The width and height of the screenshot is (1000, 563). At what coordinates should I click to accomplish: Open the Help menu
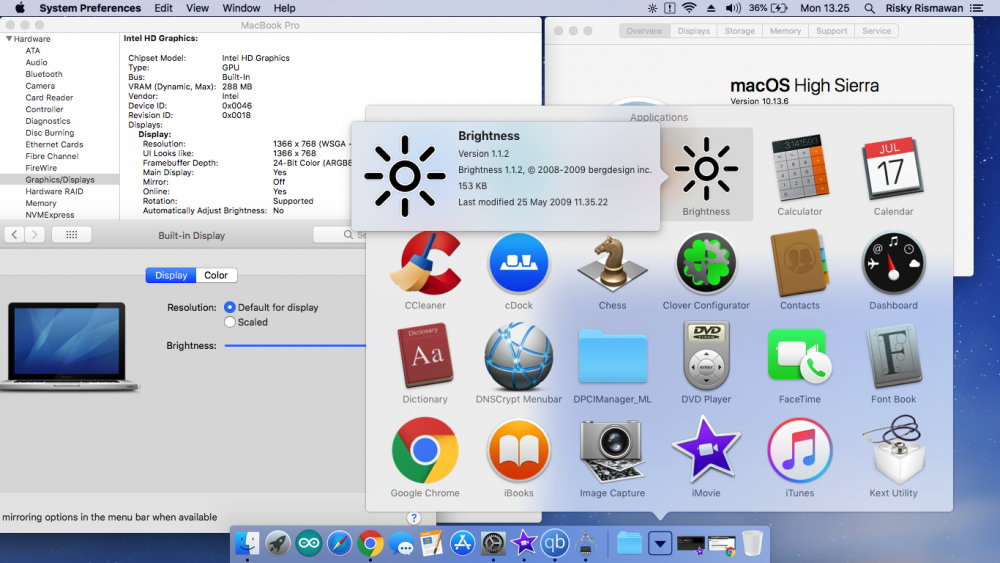click(x=284, y=8)
